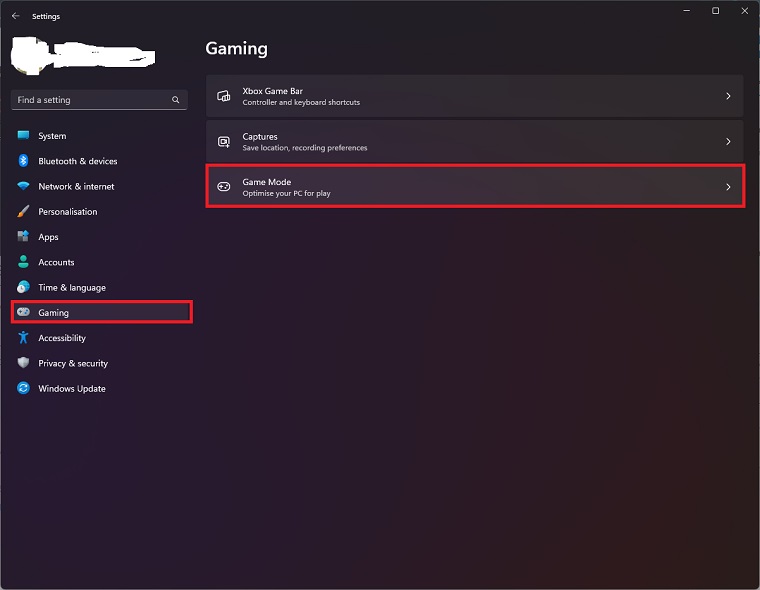The image size is (760, 590).
Task: Click the Bluetooth icon in sidebar
Action: click(23, 161)
